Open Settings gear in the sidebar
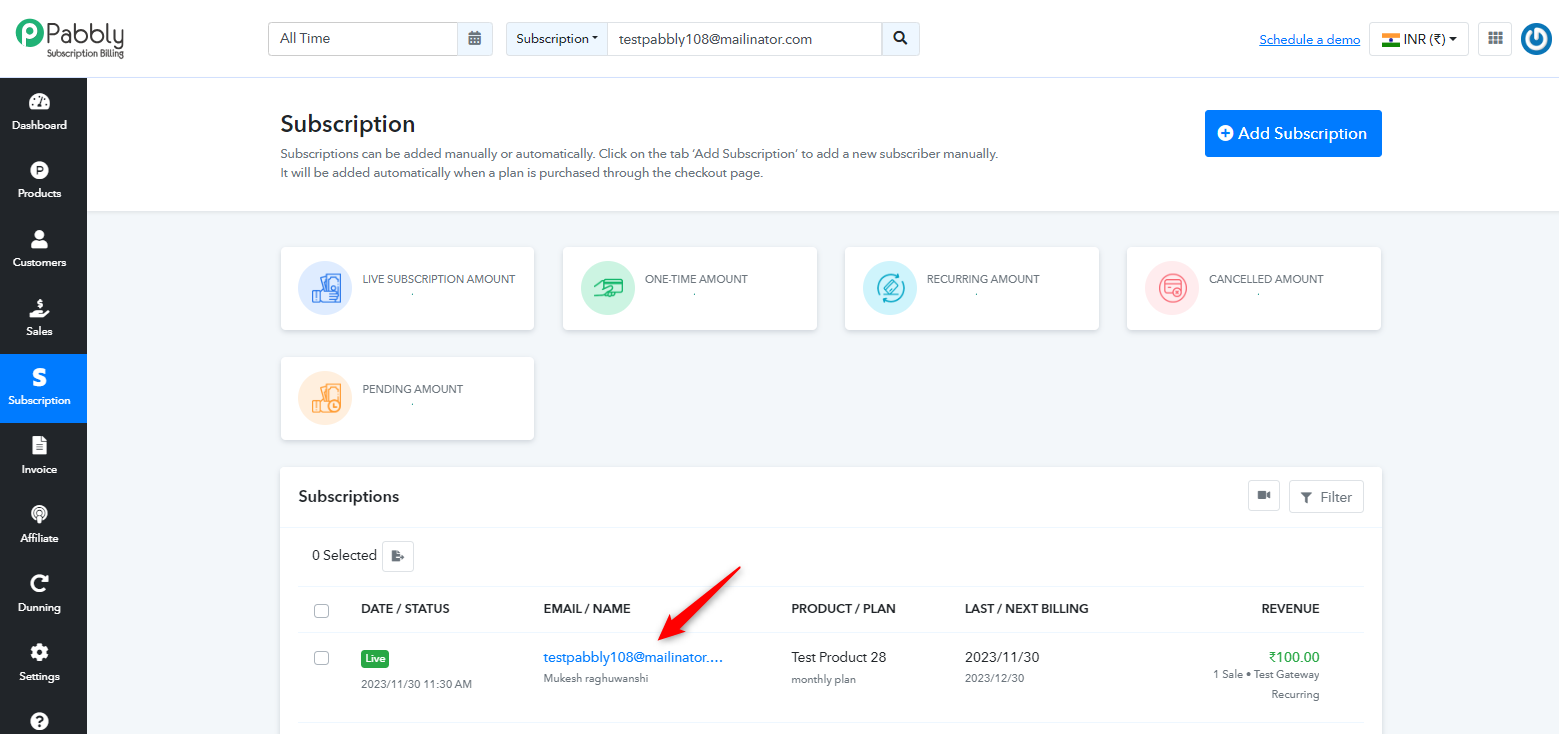This screenshot has width=1559, height=734. (x=39, y=653)
